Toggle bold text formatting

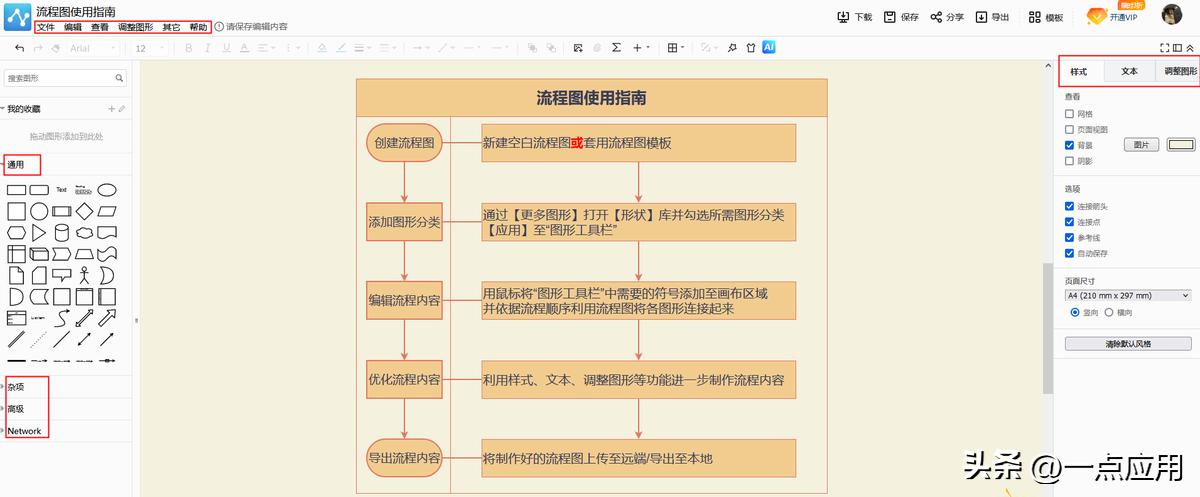point(188,47)
